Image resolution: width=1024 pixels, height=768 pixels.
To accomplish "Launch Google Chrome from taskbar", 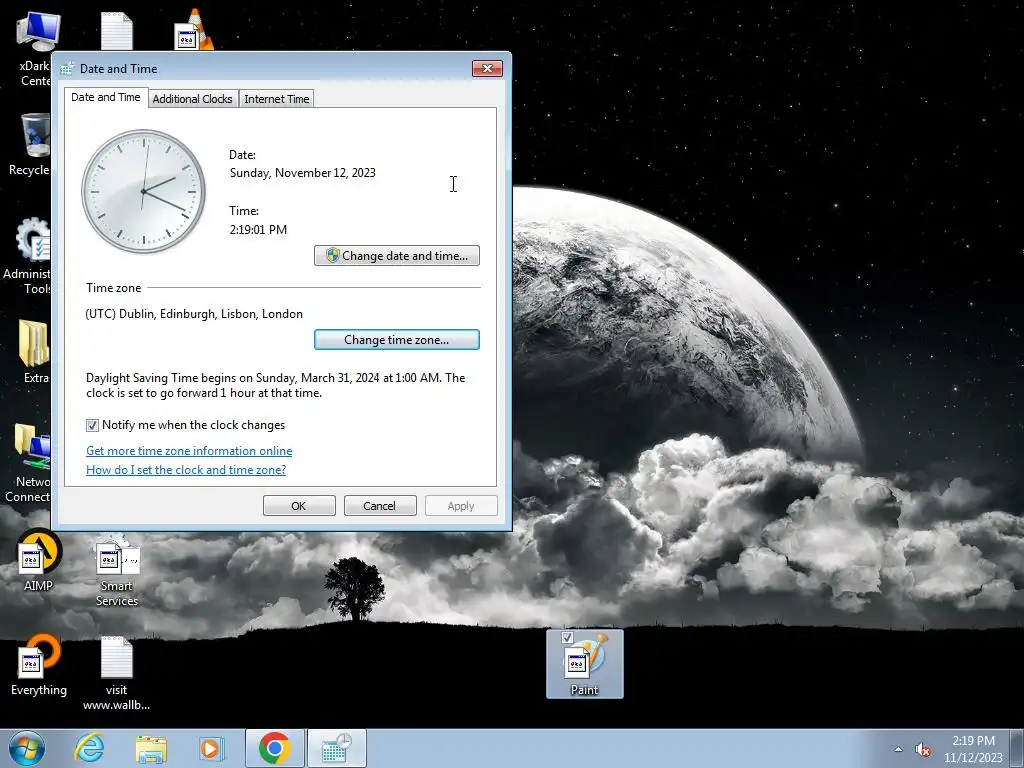I will (x=275, y=748).
